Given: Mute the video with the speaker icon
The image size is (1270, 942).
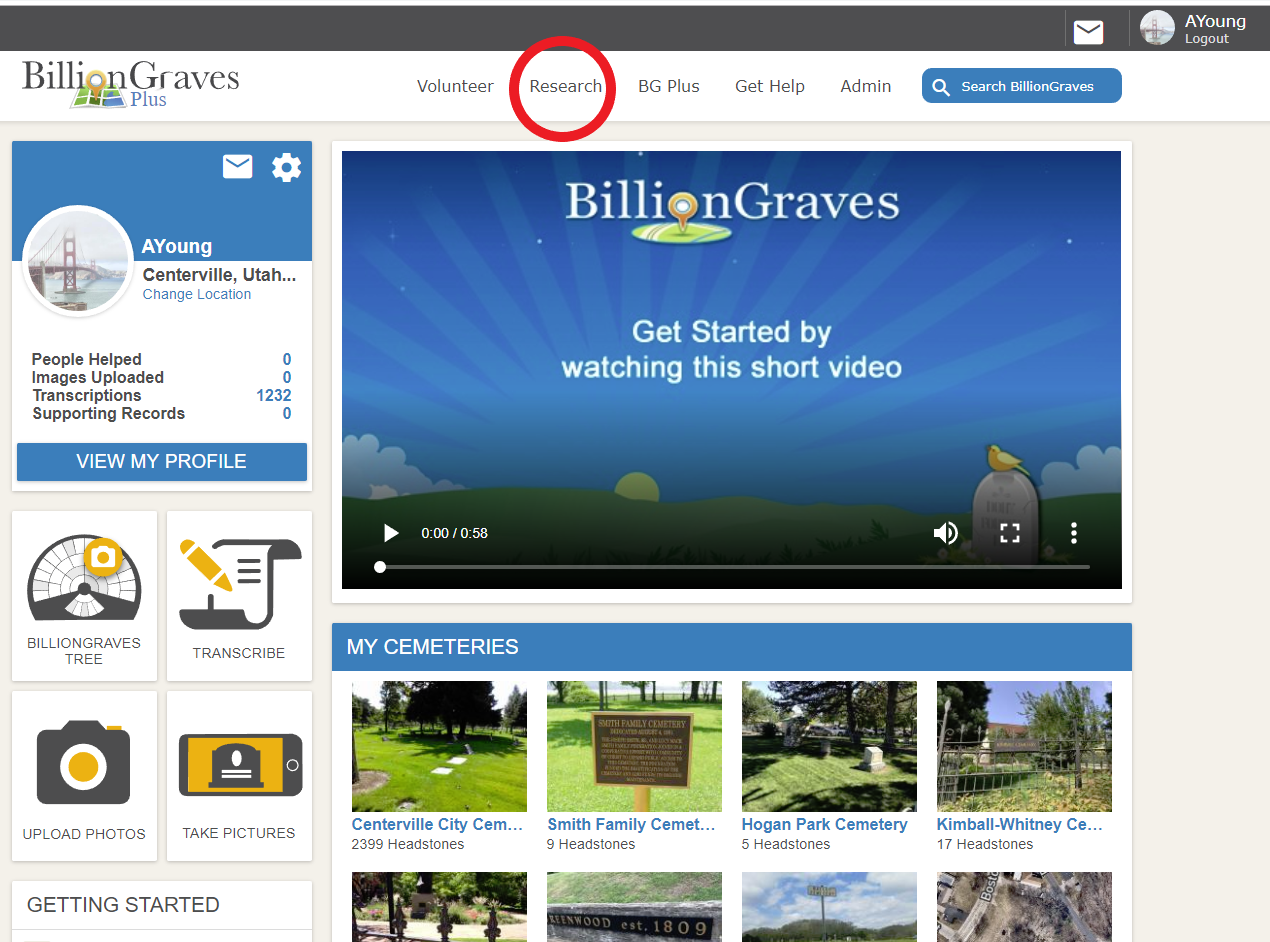Looking at the screenshot, I should click(x=945, y=533).
